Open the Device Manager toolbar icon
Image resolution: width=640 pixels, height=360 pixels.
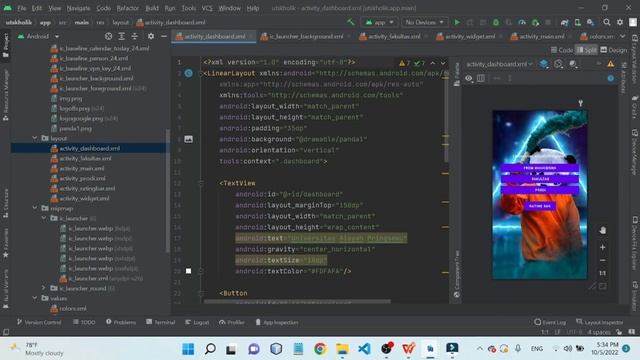point(578,22)
